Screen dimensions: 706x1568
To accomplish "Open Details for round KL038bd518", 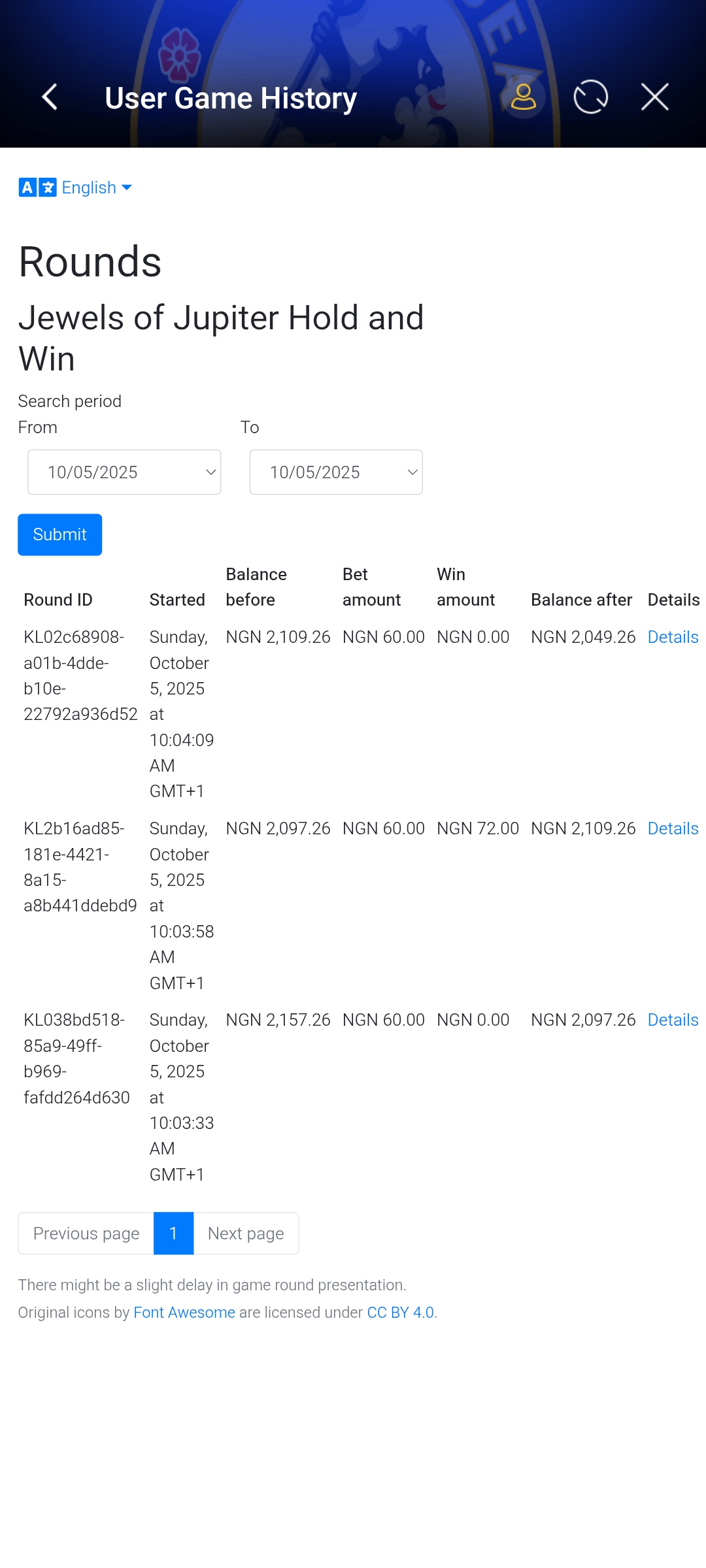I will pos(673,1020).
